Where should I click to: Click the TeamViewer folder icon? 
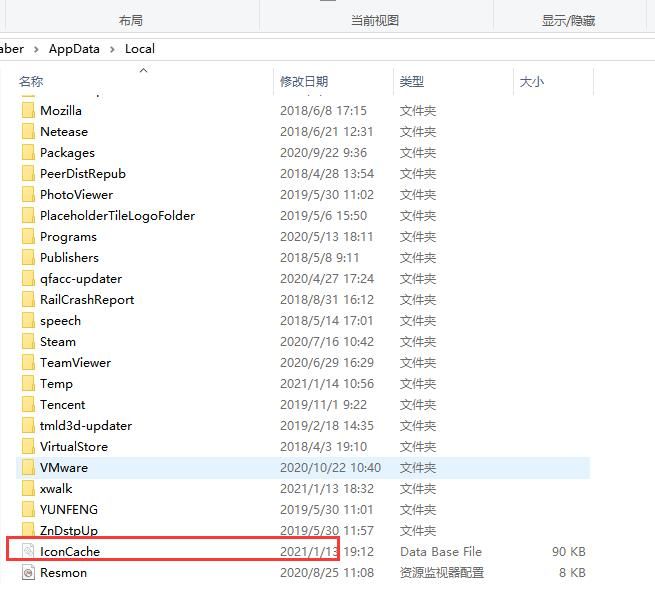pos(28,363)
